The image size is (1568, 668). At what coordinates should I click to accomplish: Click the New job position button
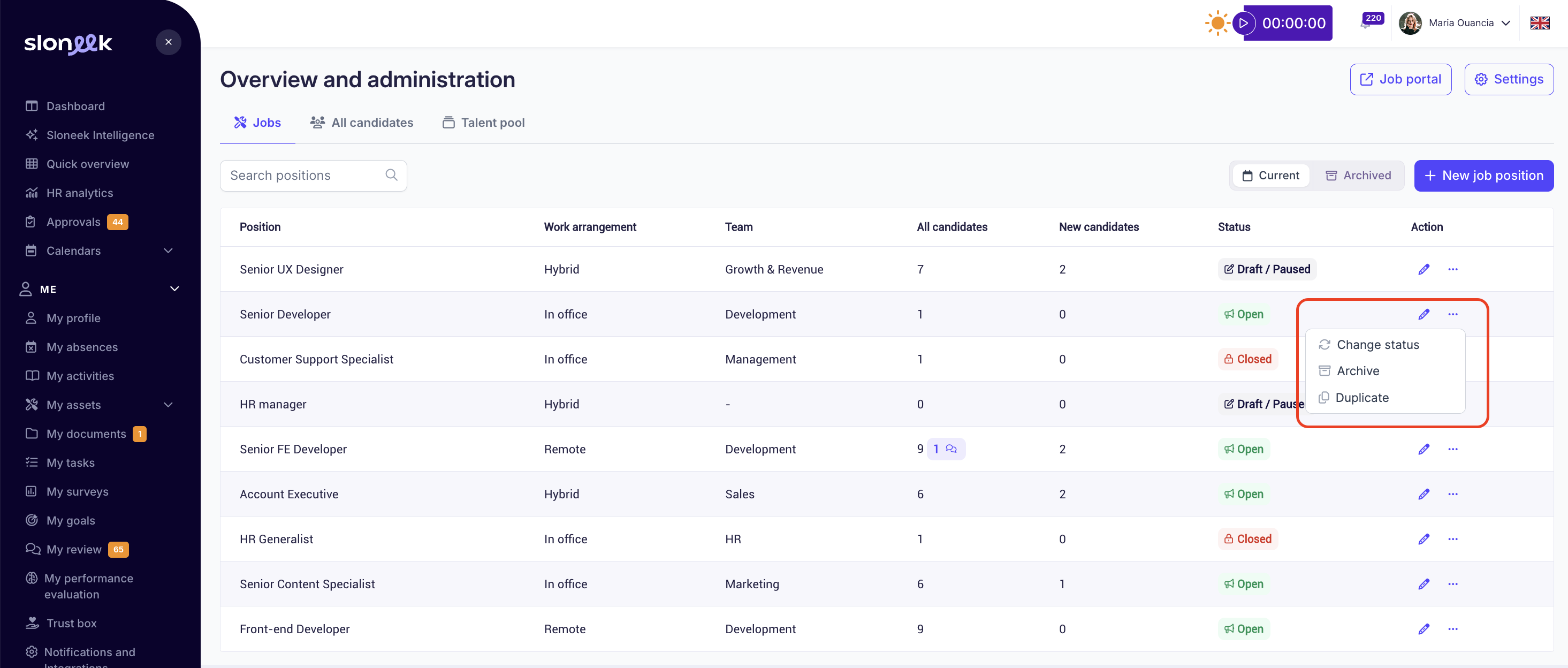(x=1483, y=176)
